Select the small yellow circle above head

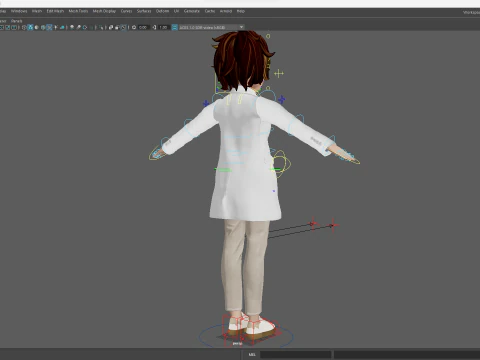point(268,36)
